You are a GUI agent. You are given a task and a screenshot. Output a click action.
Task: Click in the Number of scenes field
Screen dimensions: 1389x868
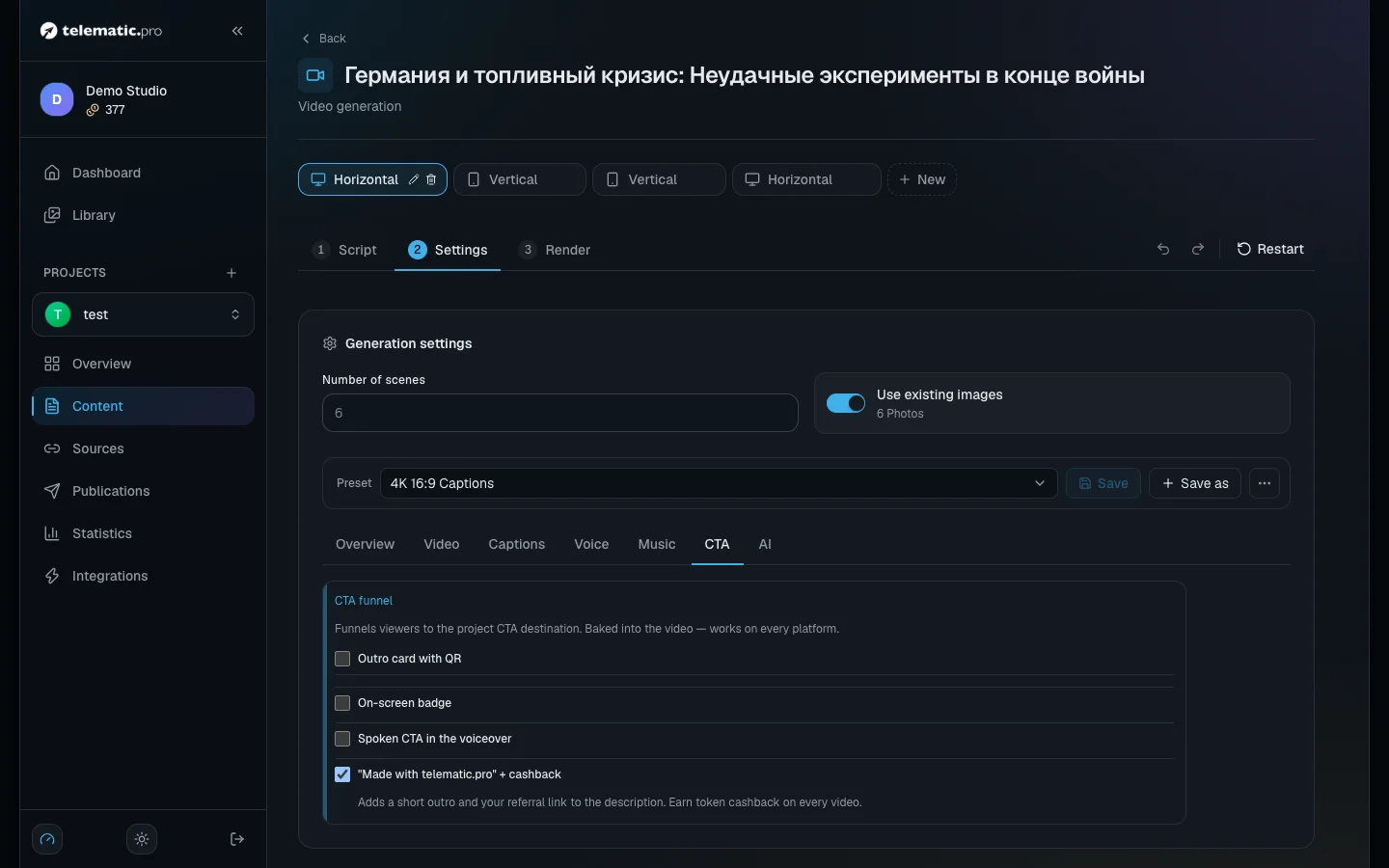pos(559,413)
